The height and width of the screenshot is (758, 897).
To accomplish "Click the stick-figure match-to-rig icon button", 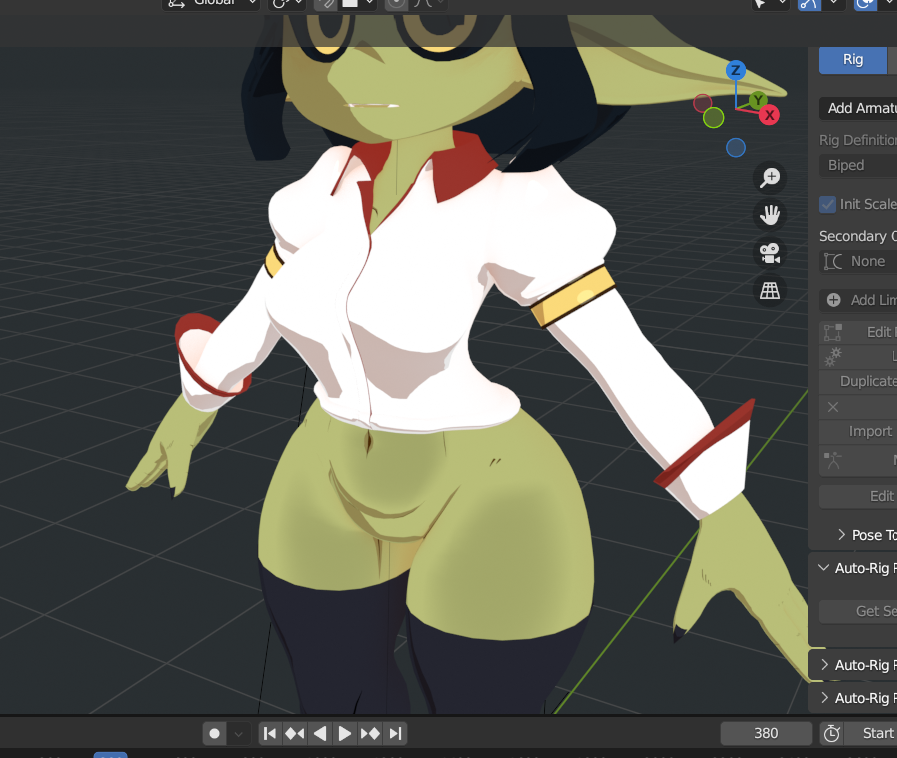I will (x=858, y=460).
